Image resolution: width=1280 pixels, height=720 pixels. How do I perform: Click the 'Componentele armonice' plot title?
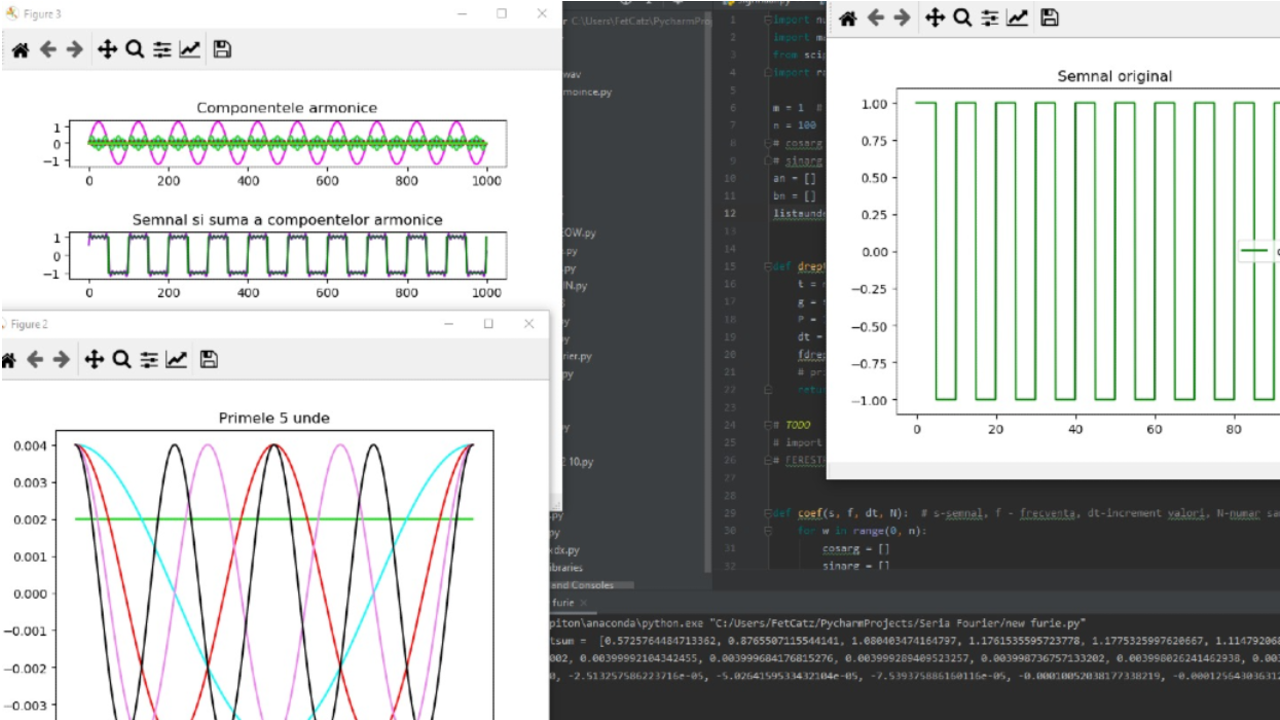[x=287, y=108]
